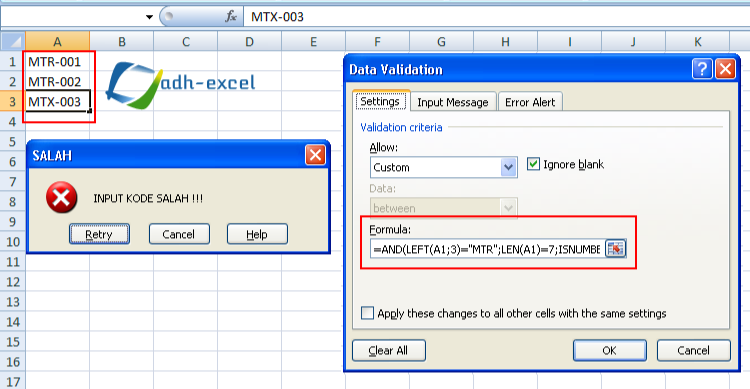Cancel the Data Validation dialog
Viewport: 750px width, 389px height.
click(693, 350)
